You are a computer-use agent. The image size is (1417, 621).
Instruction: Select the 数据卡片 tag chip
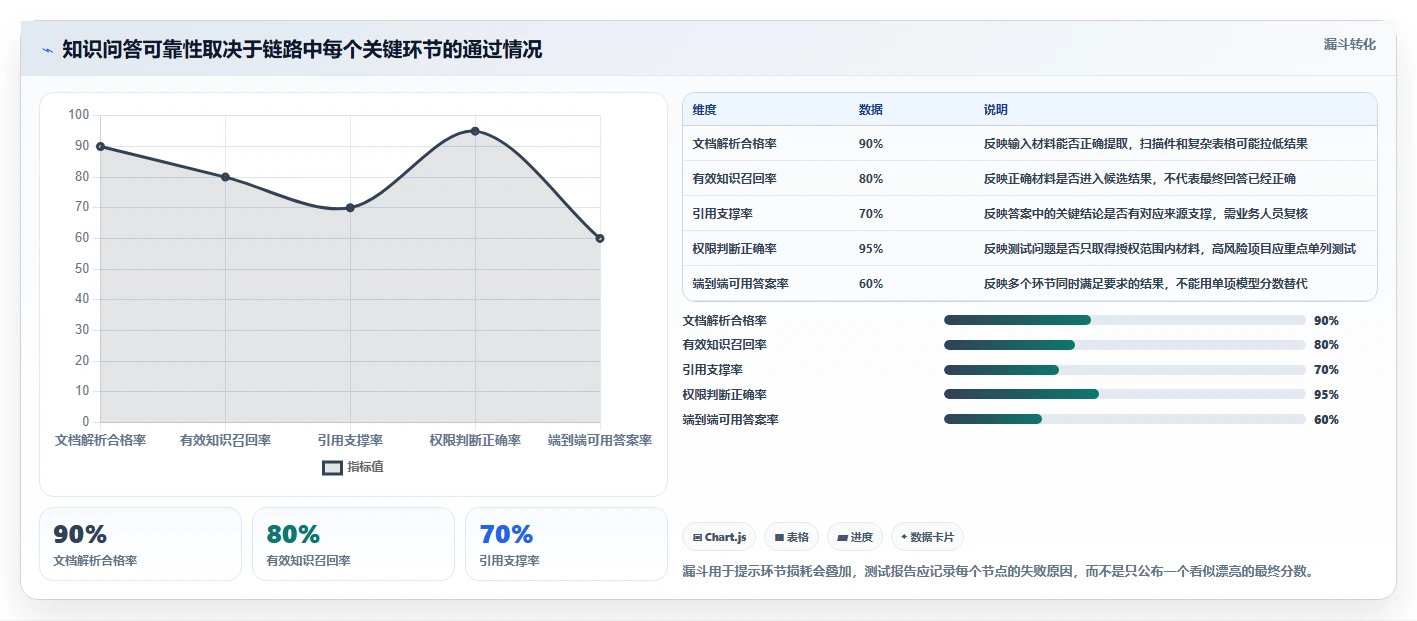927,537
